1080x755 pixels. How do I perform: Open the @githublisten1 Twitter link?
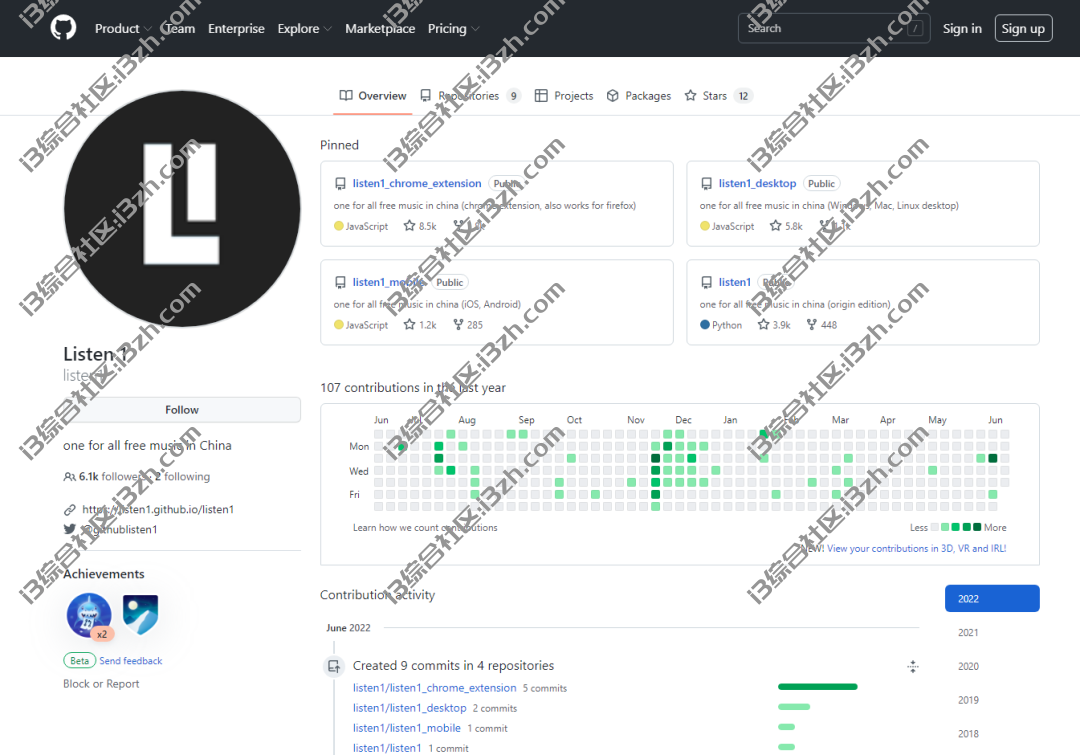(x=120, y=530)
